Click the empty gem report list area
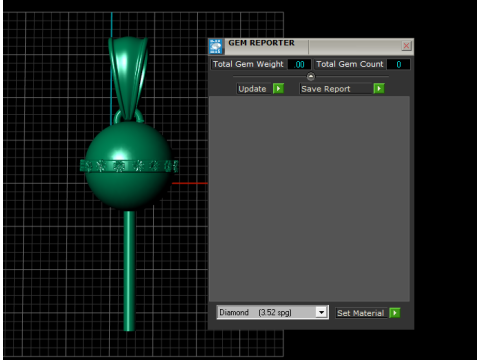Viewport: 480px width, 360px height. 309,199
